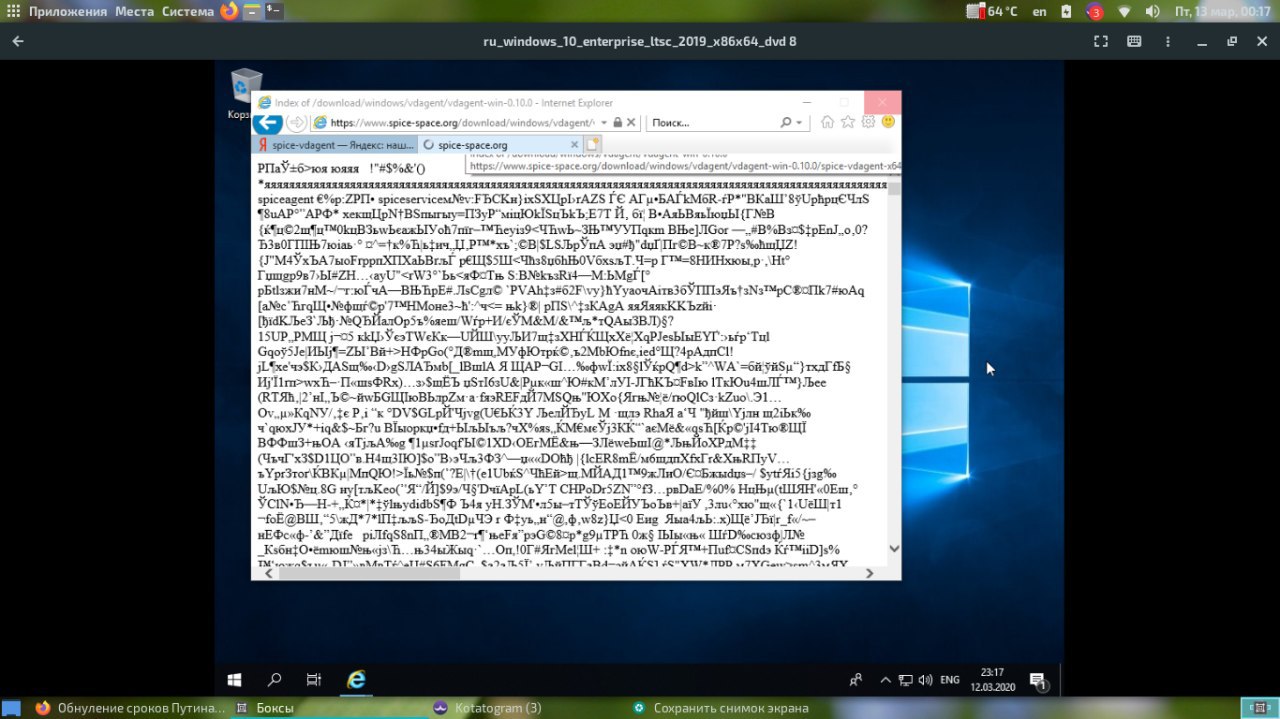Select the Recycle Bin desktop icon
The width and height of the screenshot is (1280, 719).
pos(244,93)
